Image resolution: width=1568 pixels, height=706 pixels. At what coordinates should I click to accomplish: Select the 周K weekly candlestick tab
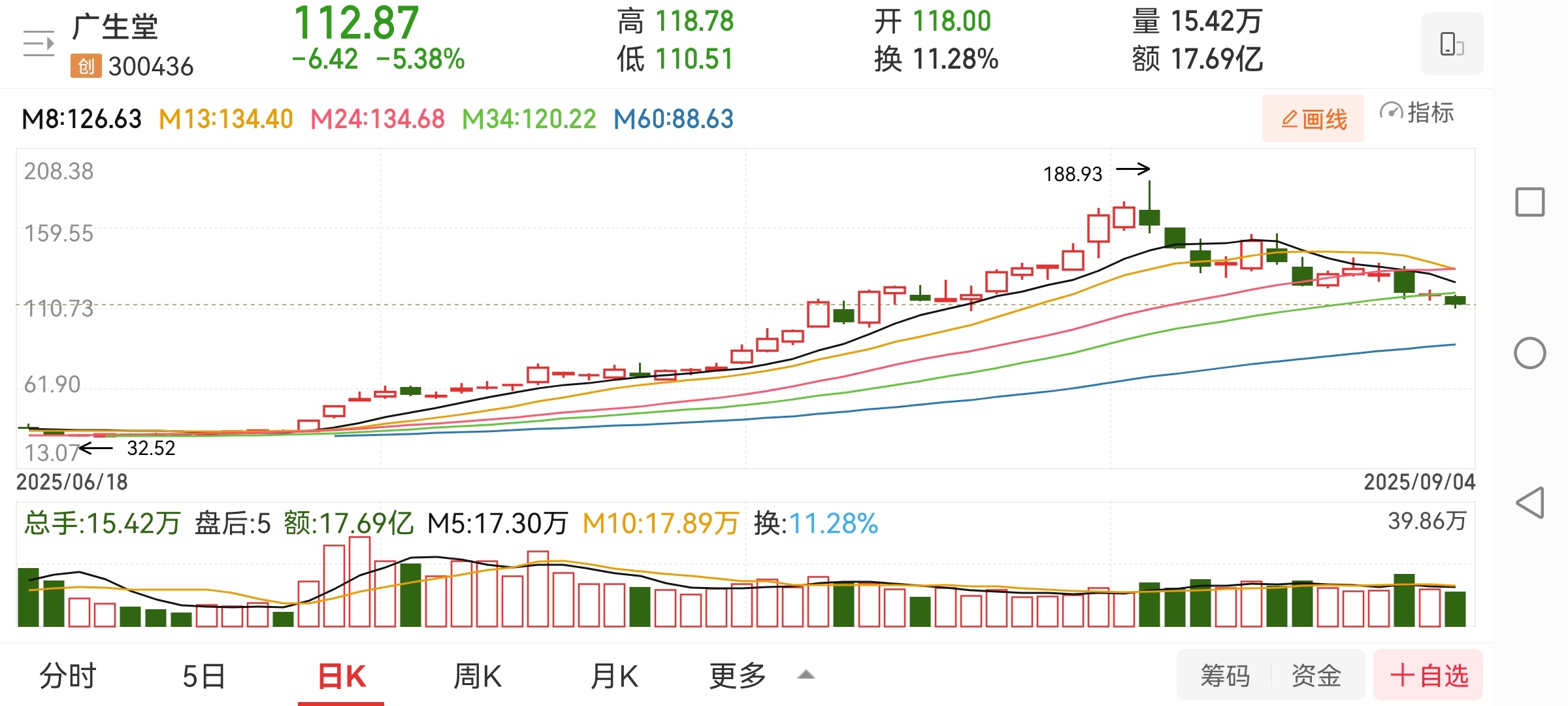pos(478,676)
